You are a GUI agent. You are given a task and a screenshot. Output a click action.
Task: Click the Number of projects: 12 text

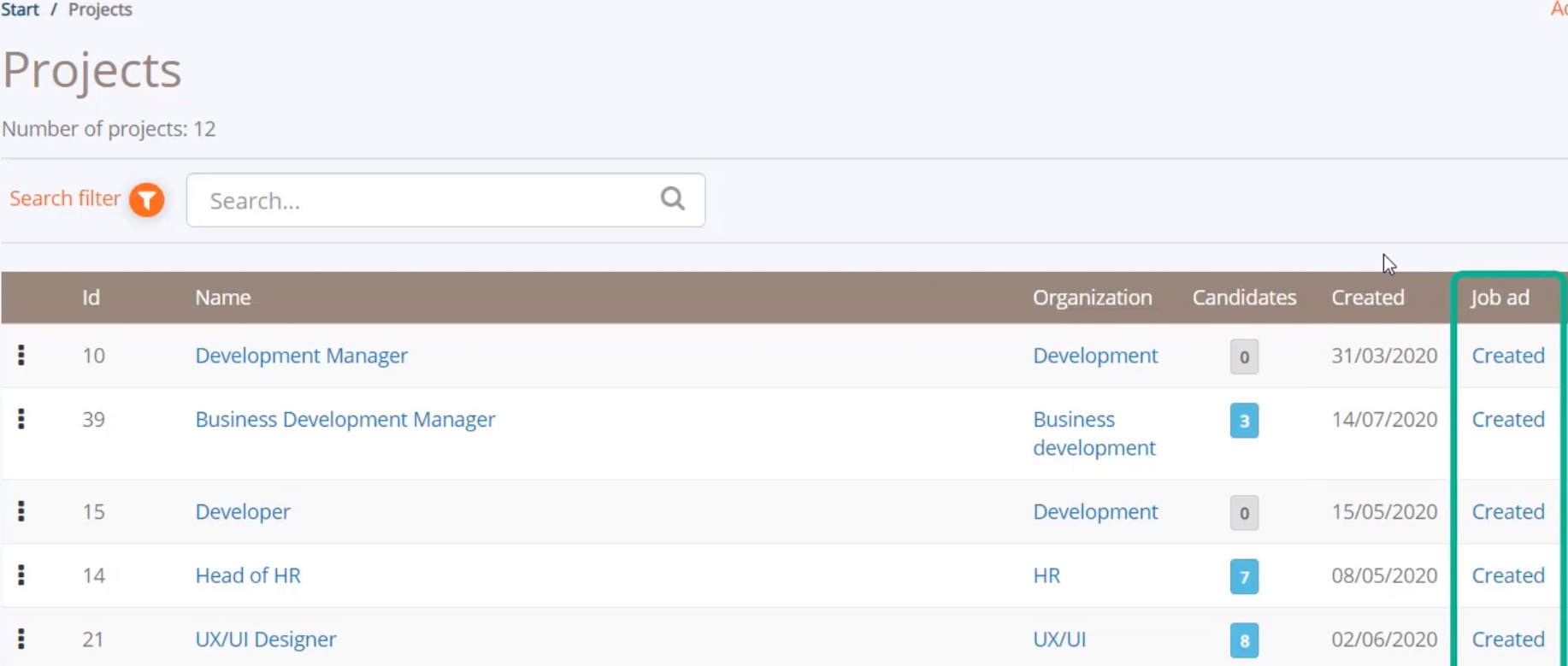click(x=109, y=129)
